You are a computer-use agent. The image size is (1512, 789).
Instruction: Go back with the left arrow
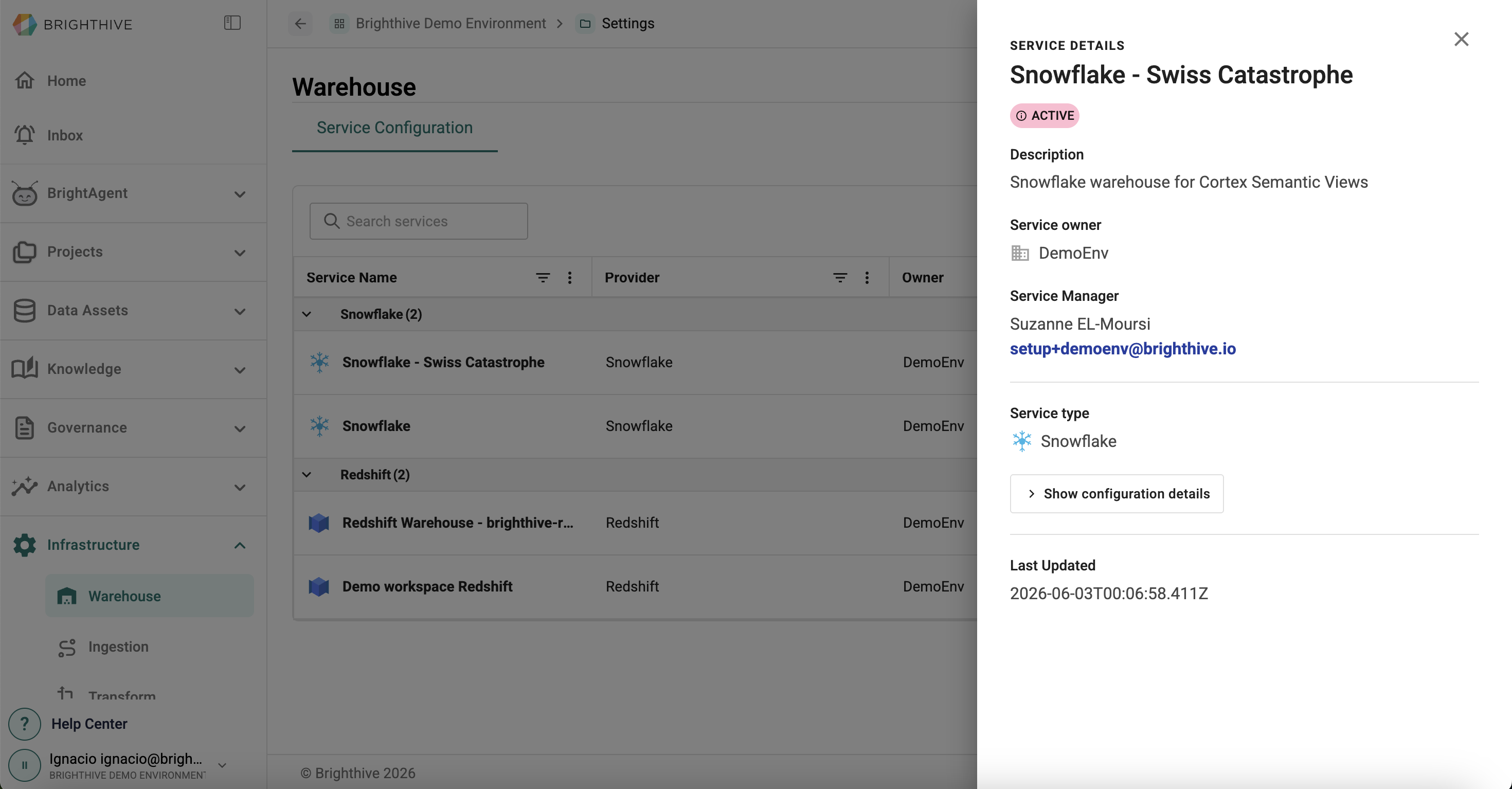point(300,24)
